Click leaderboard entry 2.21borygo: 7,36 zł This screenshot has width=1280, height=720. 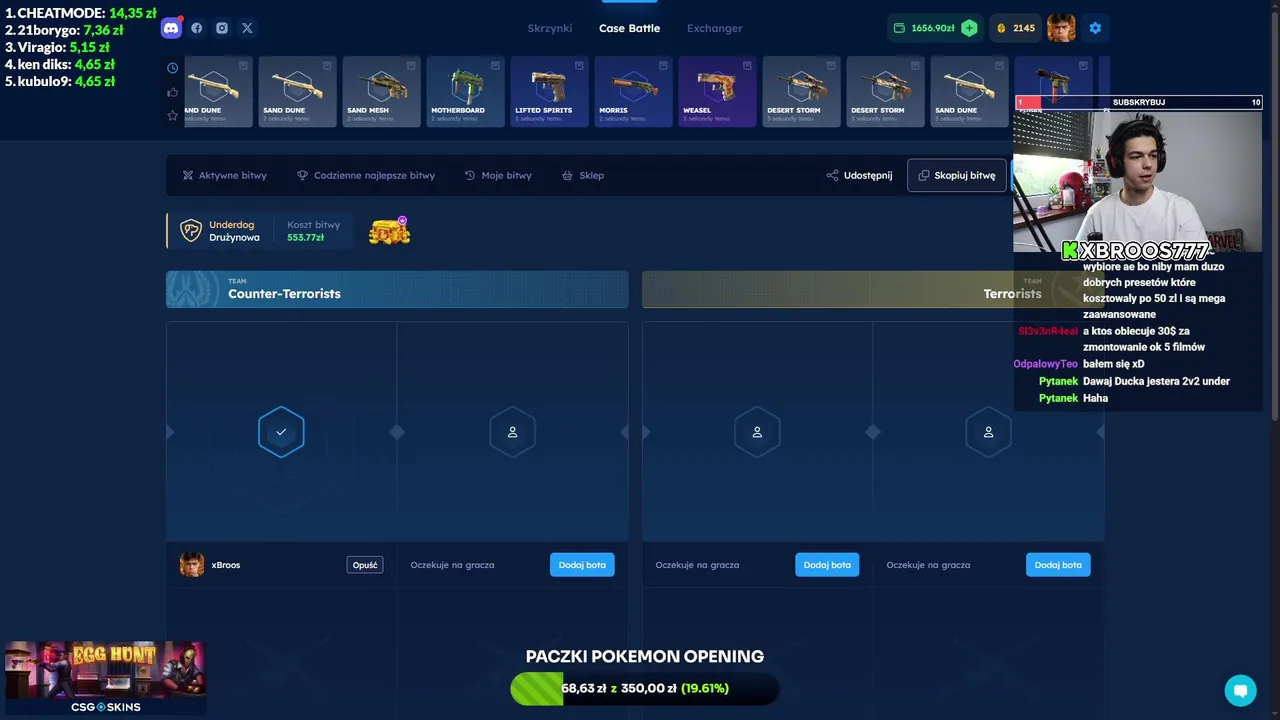tap(64, 30)
